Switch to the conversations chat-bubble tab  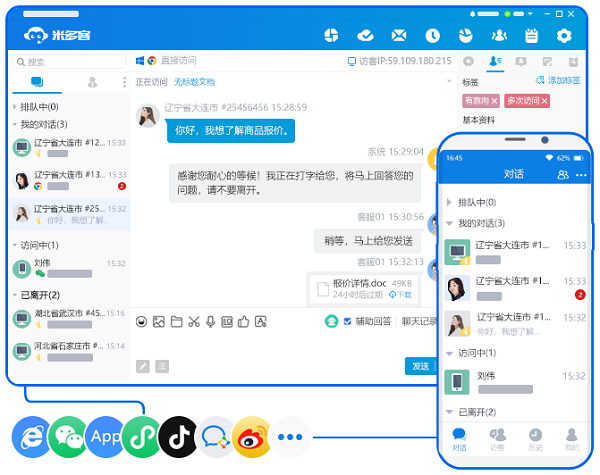(x=37, y=82)
